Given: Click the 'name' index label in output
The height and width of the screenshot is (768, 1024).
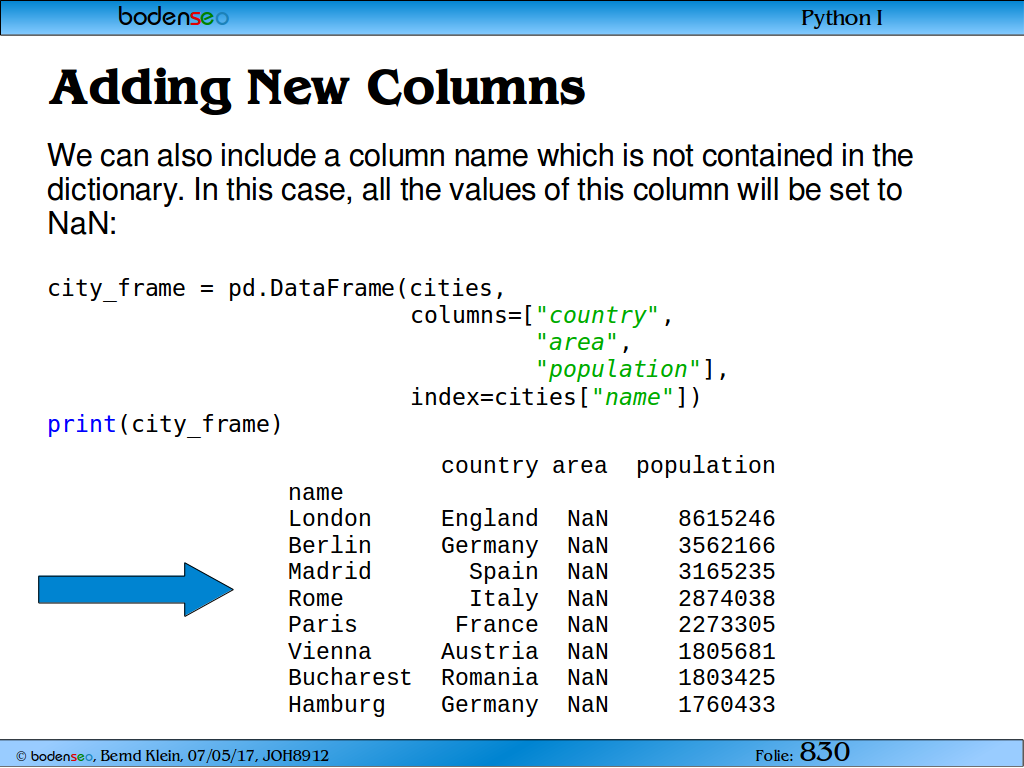Looking at the screenshot, I should pyautogui.click(x=316, y=492).
